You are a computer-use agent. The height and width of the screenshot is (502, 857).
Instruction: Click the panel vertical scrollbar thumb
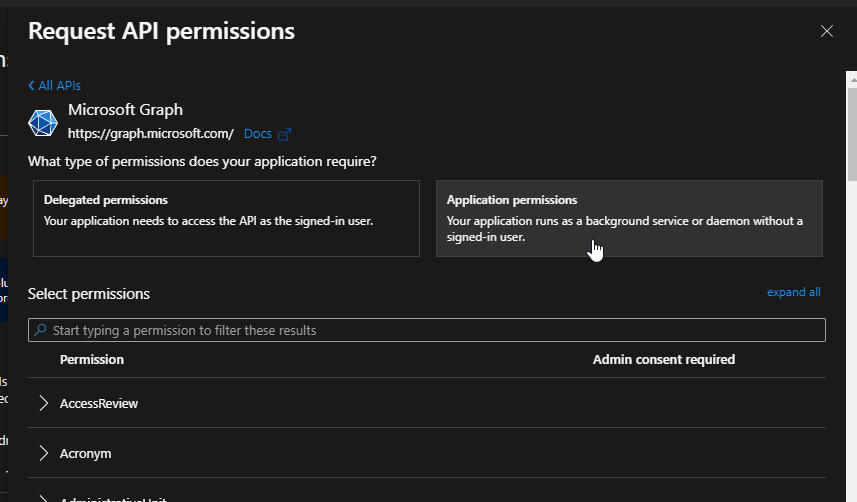[x=852, y=134]
